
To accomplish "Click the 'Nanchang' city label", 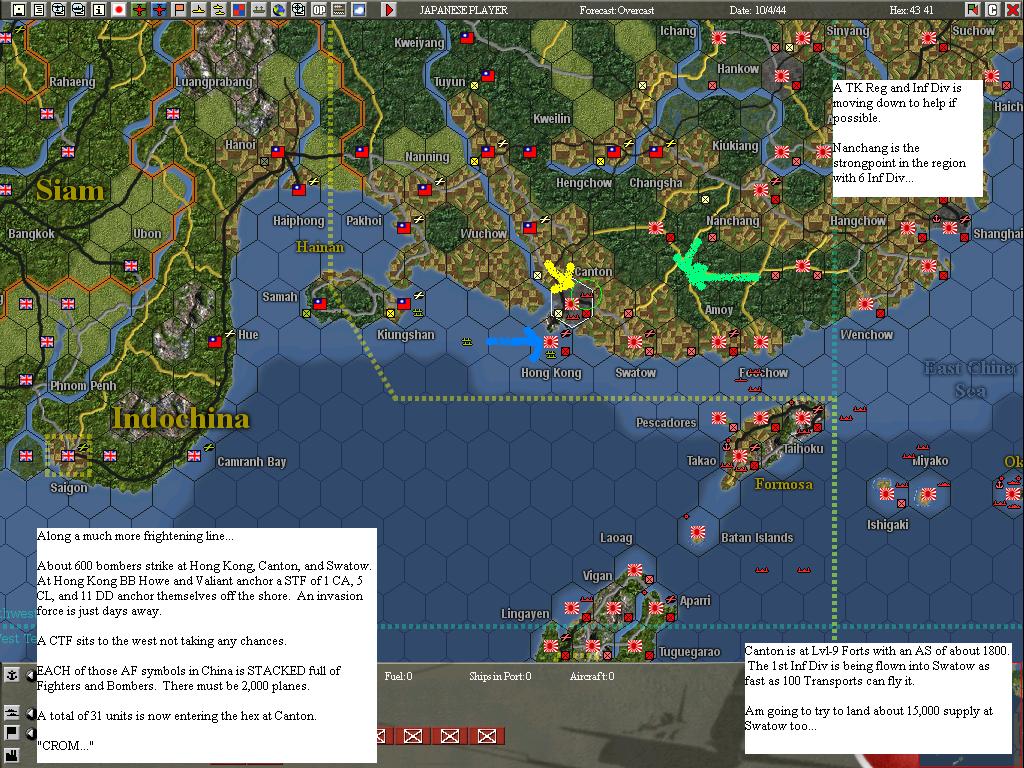I will [x=733, y=221].
